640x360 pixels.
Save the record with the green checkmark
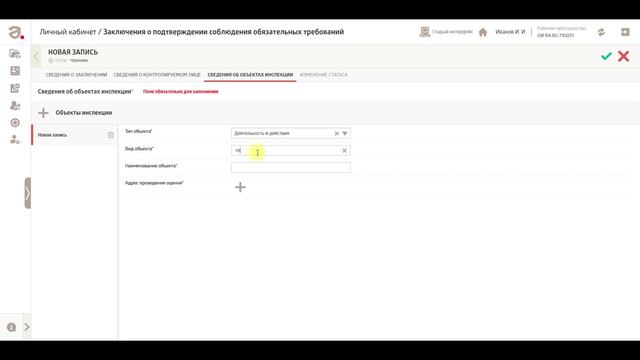tap(606, 56)
